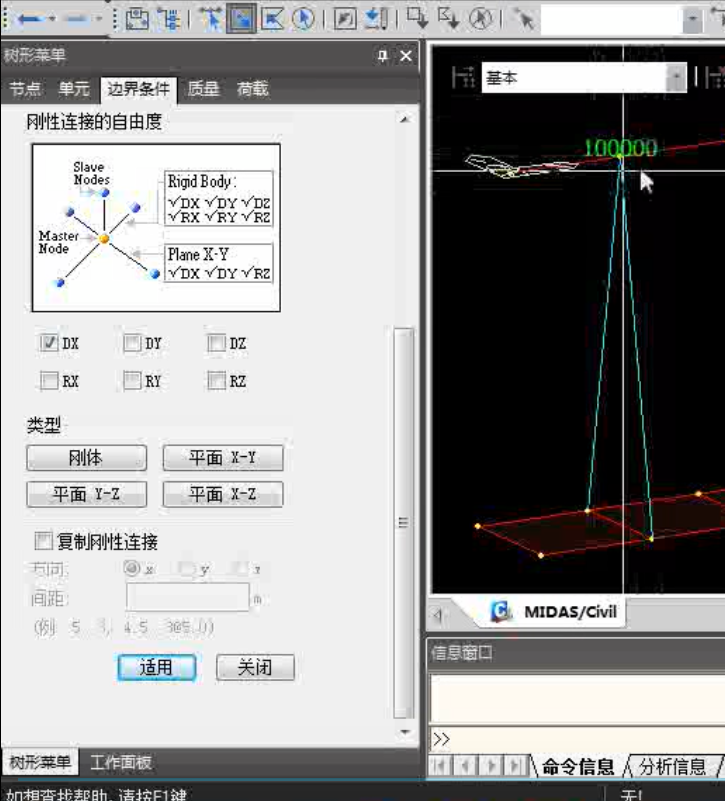Viewport: 725px width, 801px height.
Task: Open the toolbar selection combo dropdown arrow
Action: tap(692, 20)
